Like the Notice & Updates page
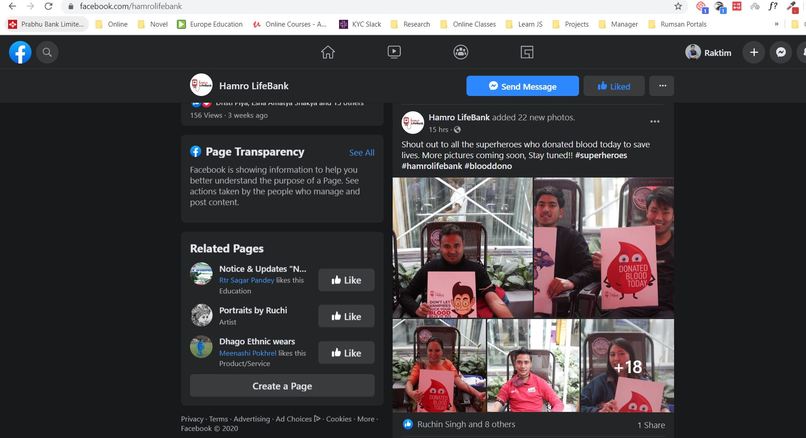Screen dimensions: 806x438 [346, 280]
